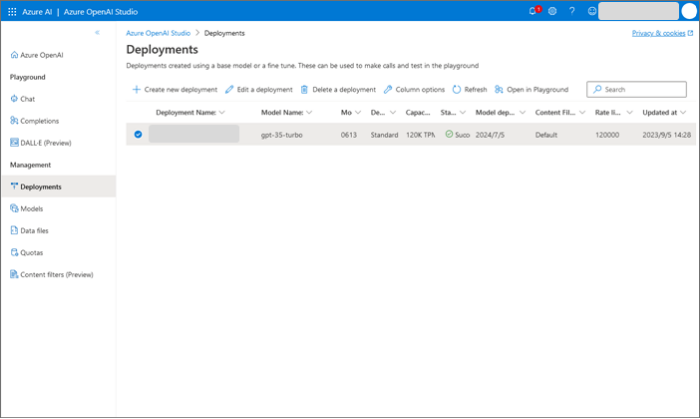Open the notifications bell icon
Screen dimensions: 700x419
(533, 11)
